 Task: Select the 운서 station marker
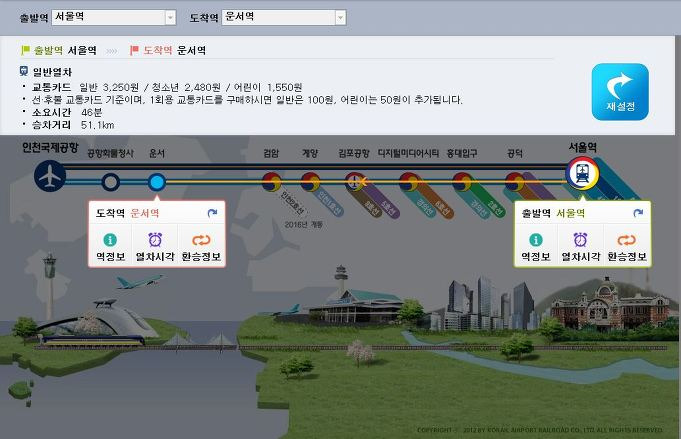(x=157, y=182)
